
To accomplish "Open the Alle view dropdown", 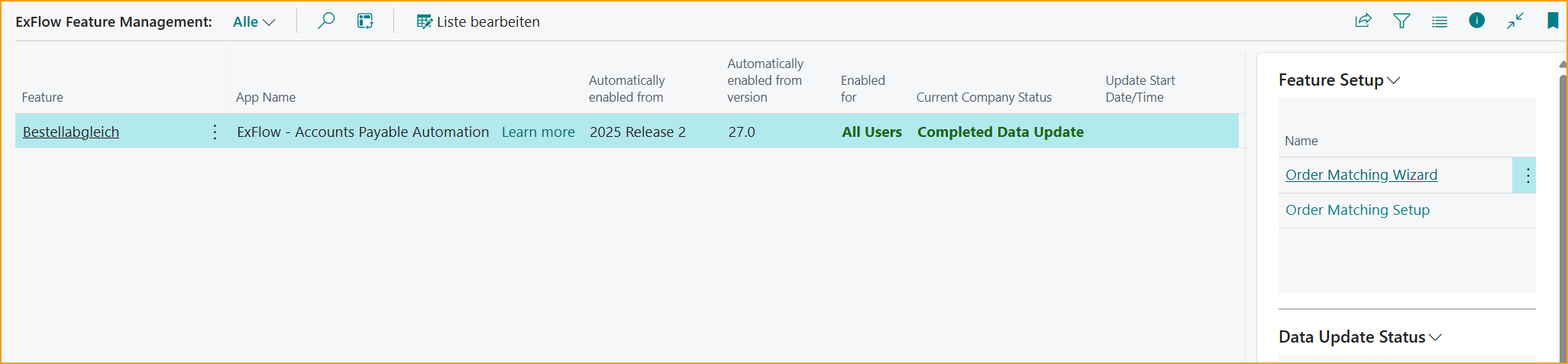I will pos(254,22).
